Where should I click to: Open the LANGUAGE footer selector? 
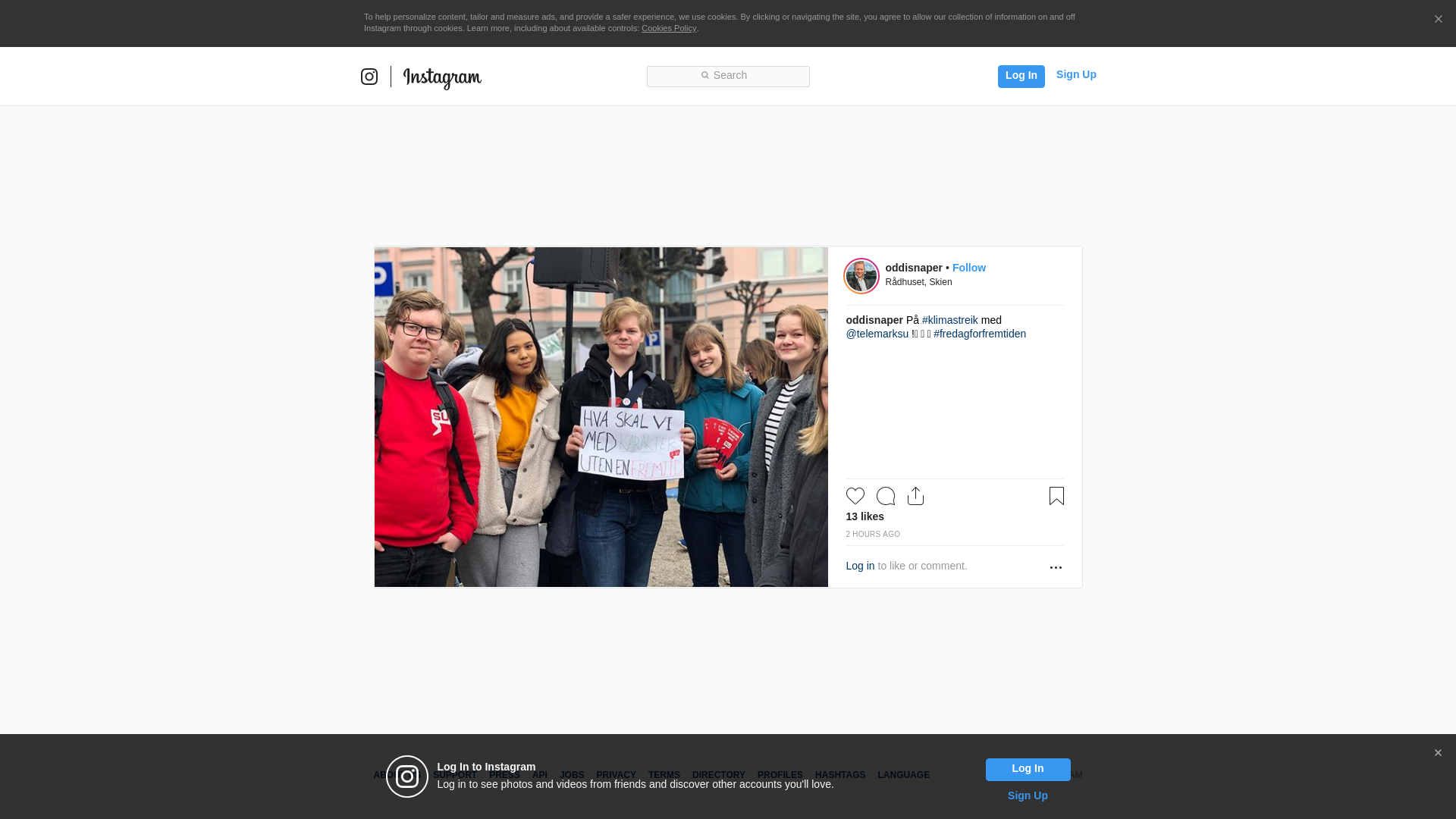coord(903,775)
